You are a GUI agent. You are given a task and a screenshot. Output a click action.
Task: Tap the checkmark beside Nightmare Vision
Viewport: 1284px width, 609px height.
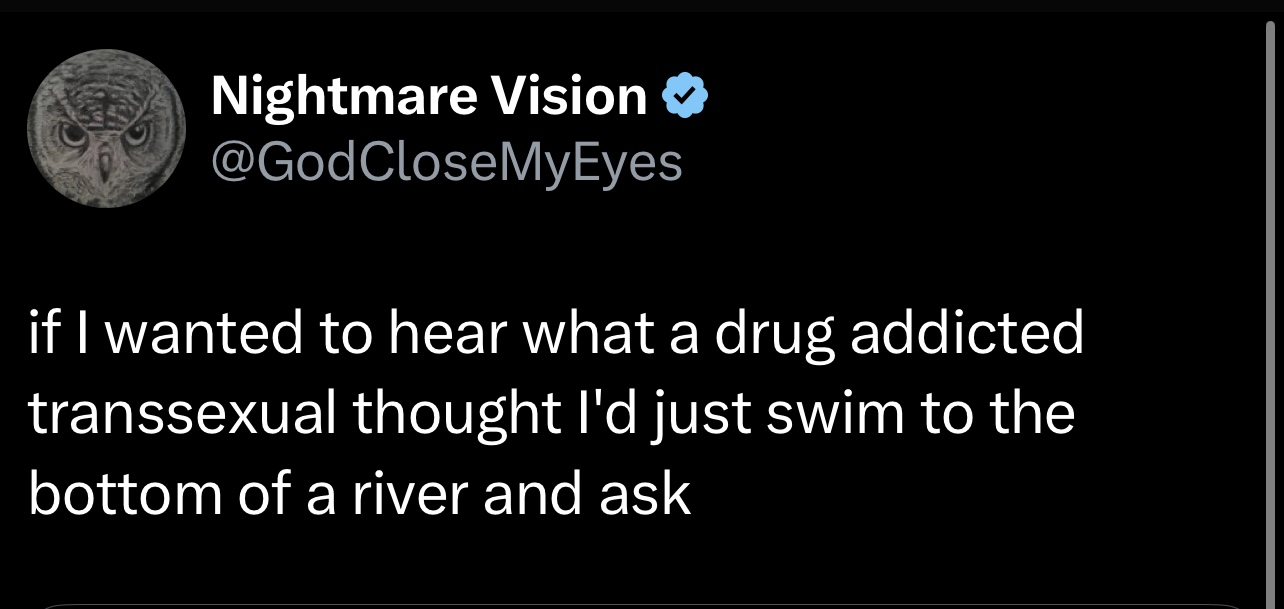point(686,96)
